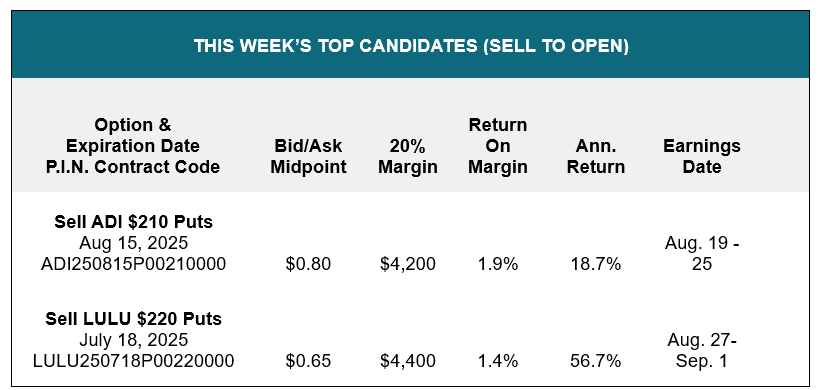Select the 56.7% annual return value
825x390 pixels.
point(596,361)
